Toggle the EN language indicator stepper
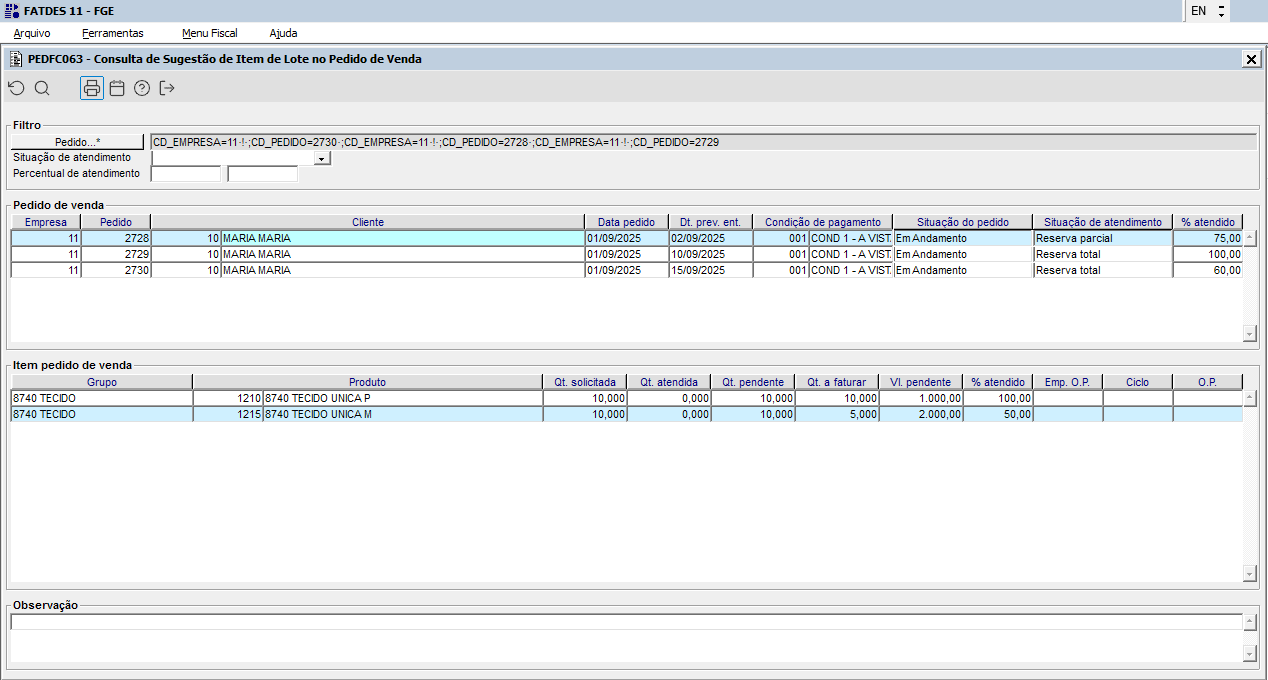Image resolution: width=1268 pixels, height=680 pixels. click(x=1221, y=11)
